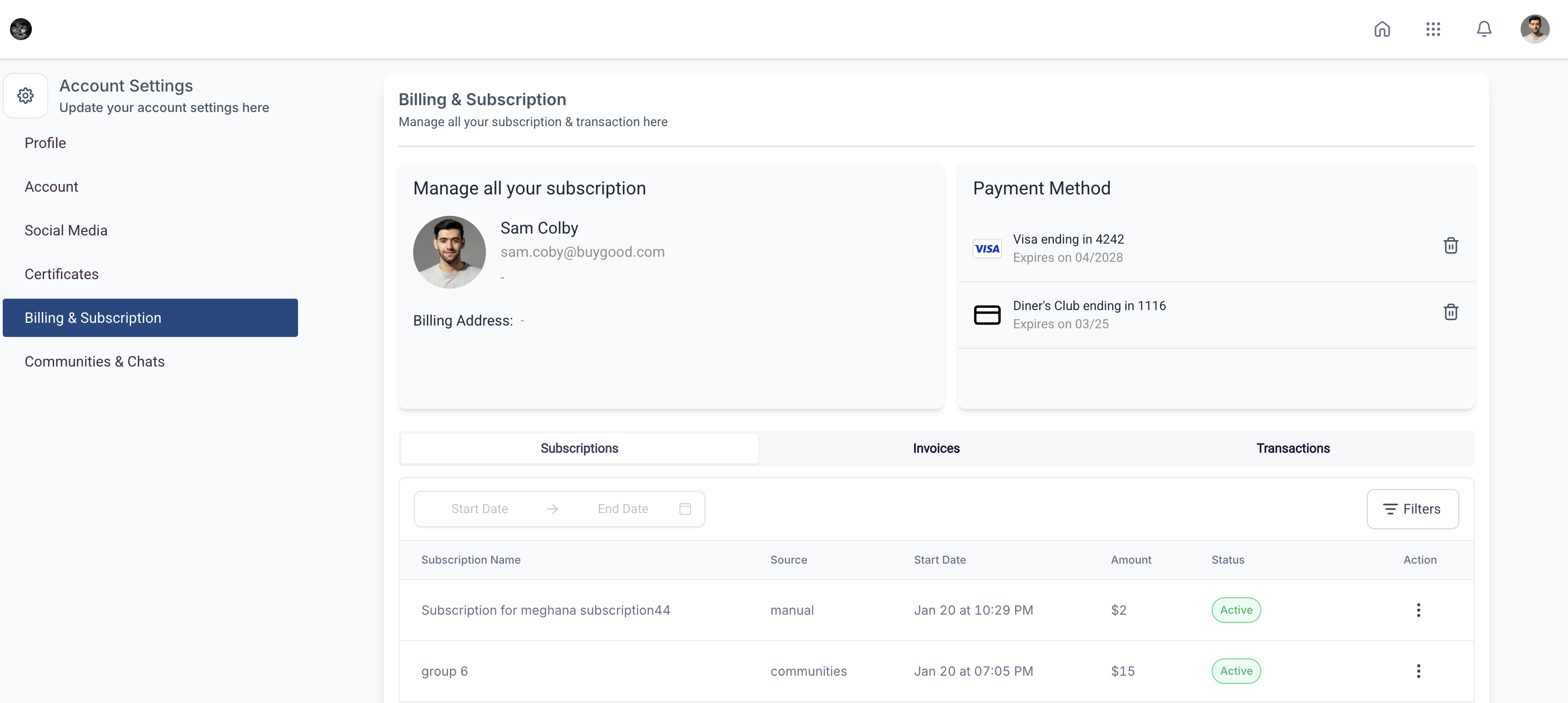Click the site logo in the top left

(x=20, y=29)
